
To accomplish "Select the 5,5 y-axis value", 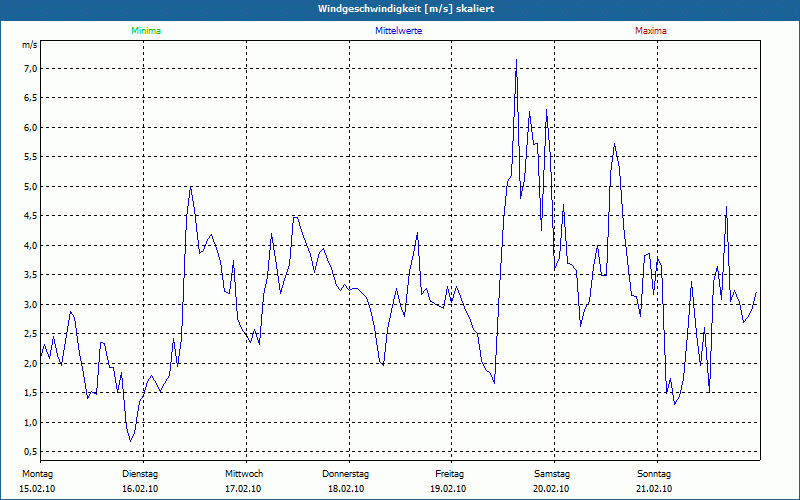I will [31, 157].
